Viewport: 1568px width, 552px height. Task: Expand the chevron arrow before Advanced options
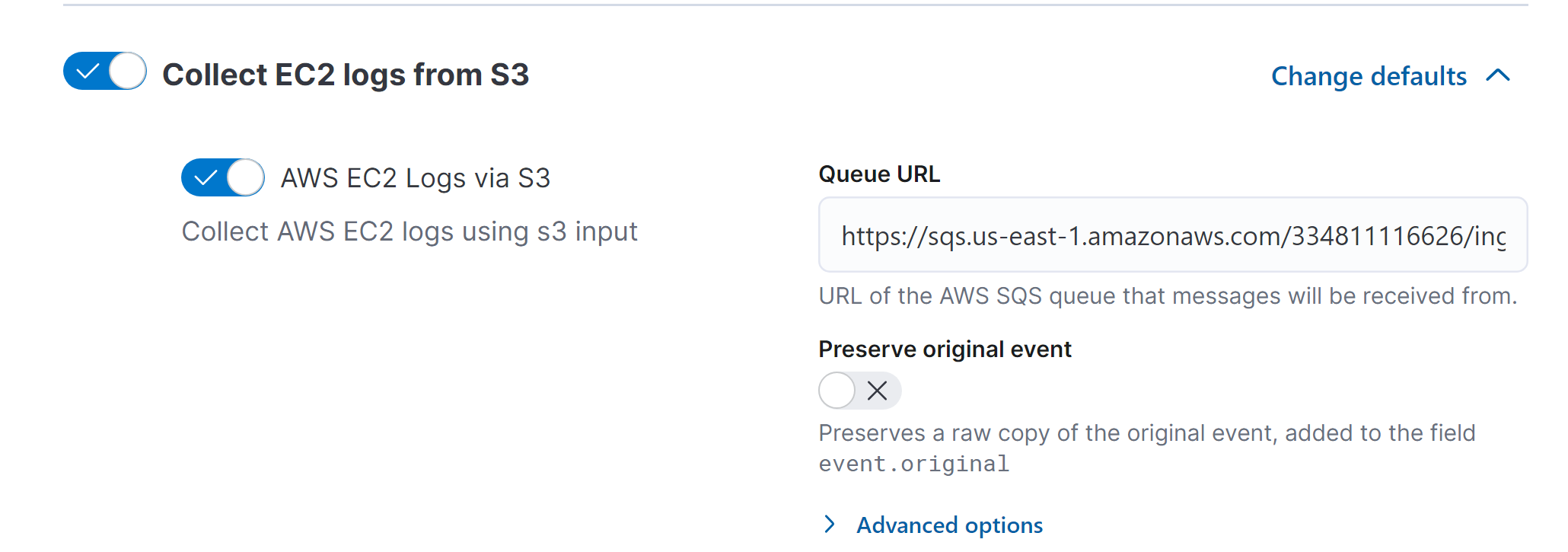(830, 525)
